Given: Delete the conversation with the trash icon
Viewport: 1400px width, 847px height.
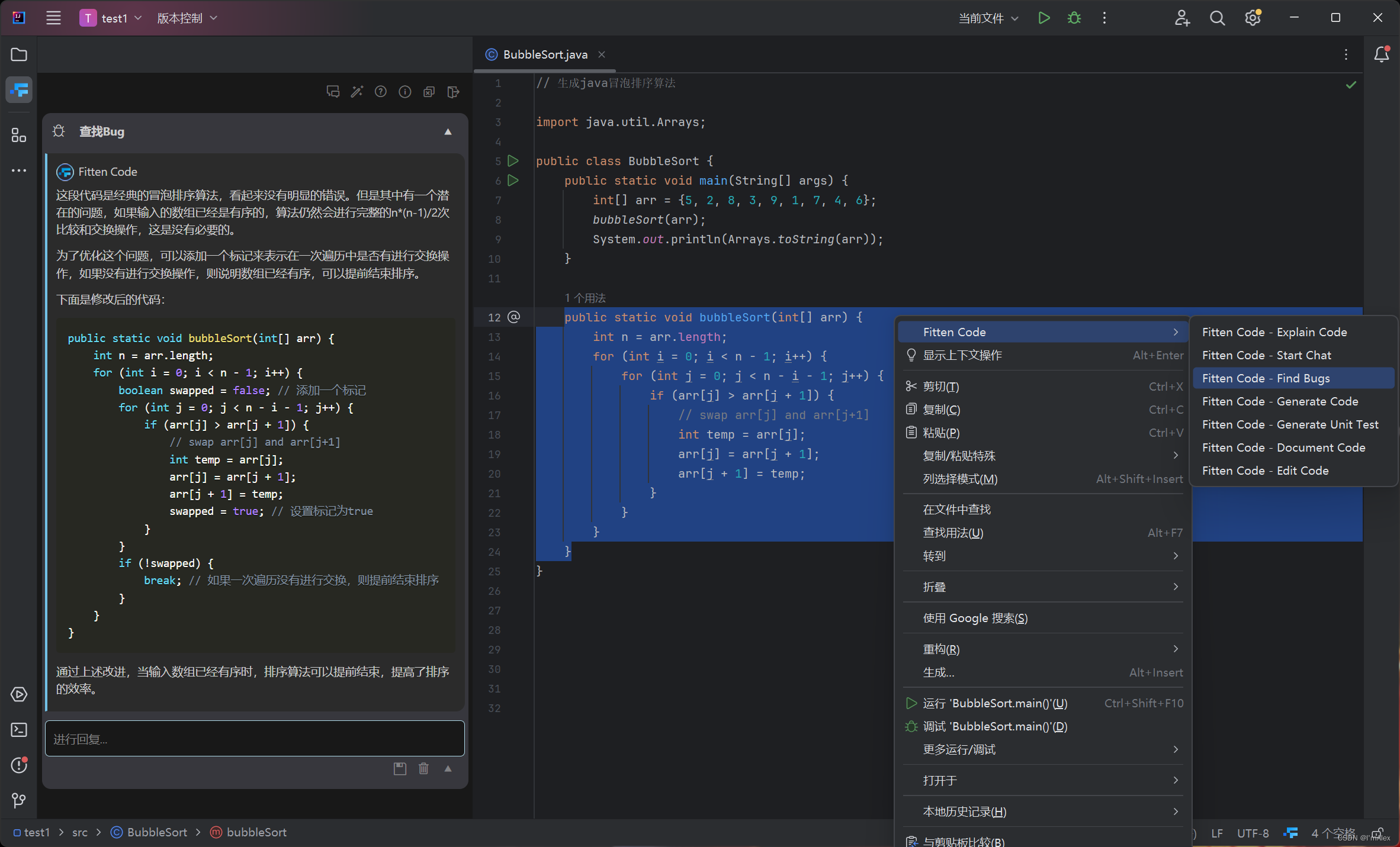Looking at the screenshot, I should coord(423,768).
